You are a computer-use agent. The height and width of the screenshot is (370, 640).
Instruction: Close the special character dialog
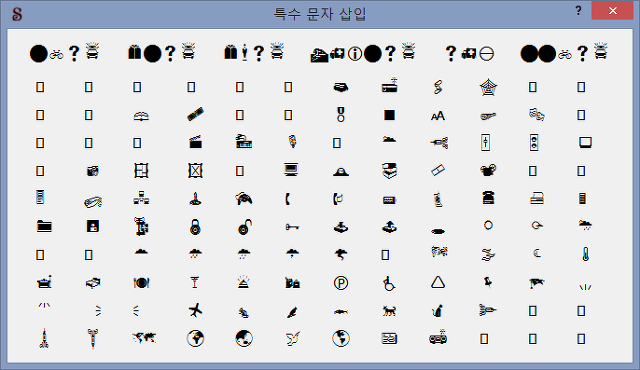click(613, 11)
